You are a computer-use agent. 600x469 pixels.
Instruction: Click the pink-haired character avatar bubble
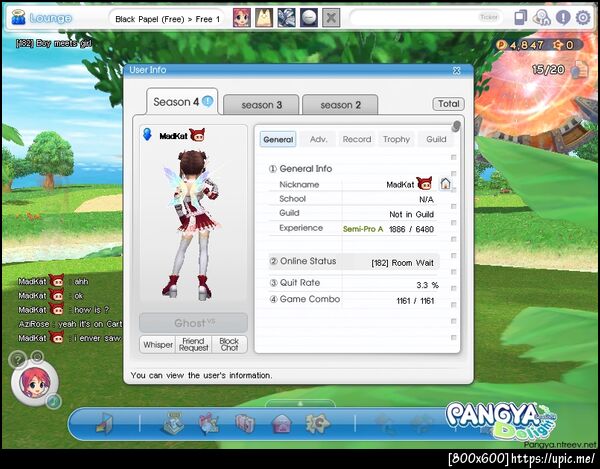34,382
